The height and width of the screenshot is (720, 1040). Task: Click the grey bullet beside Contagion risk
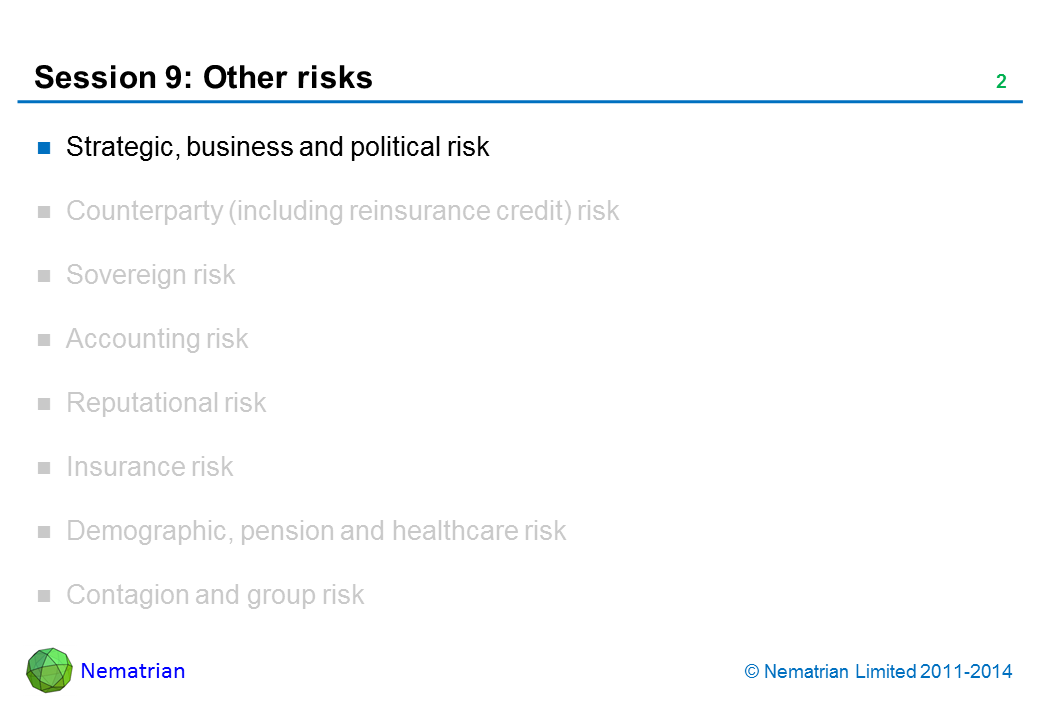(44, 596)
